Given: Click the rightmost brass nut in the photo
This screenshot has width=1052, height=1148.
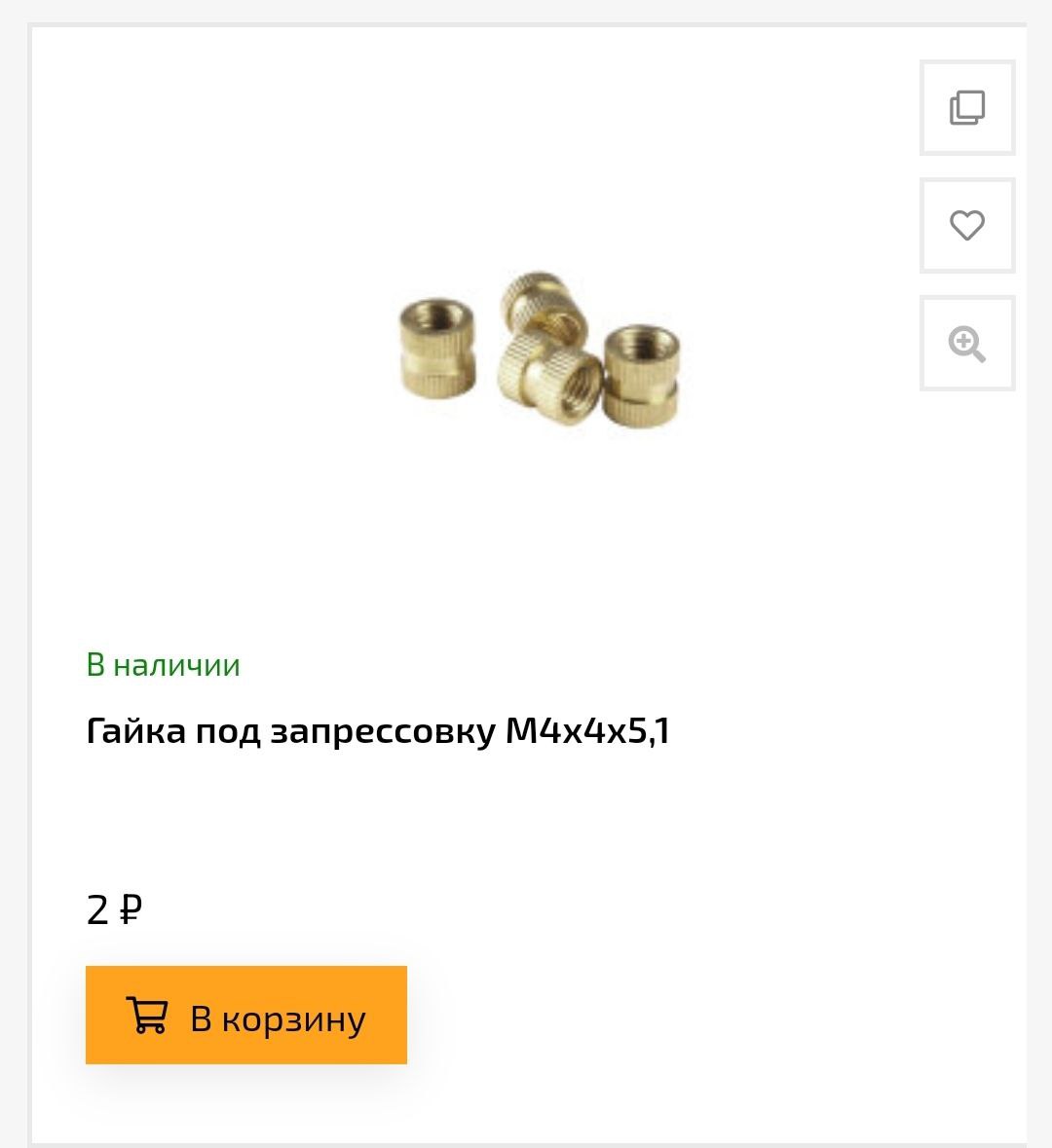Looking at the screenshot, I should point(642,376).
